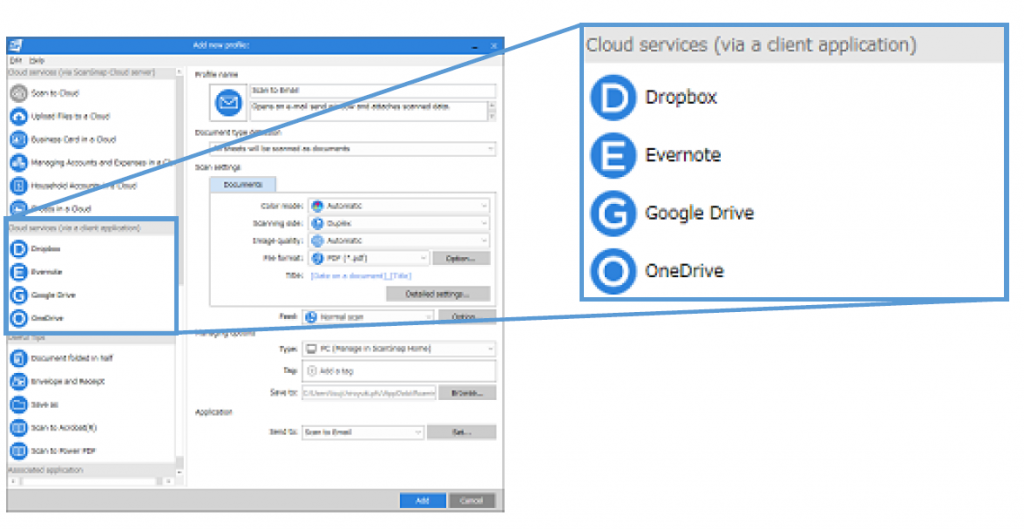Click Google Drive icon in enlarged callout

point(613,214)
